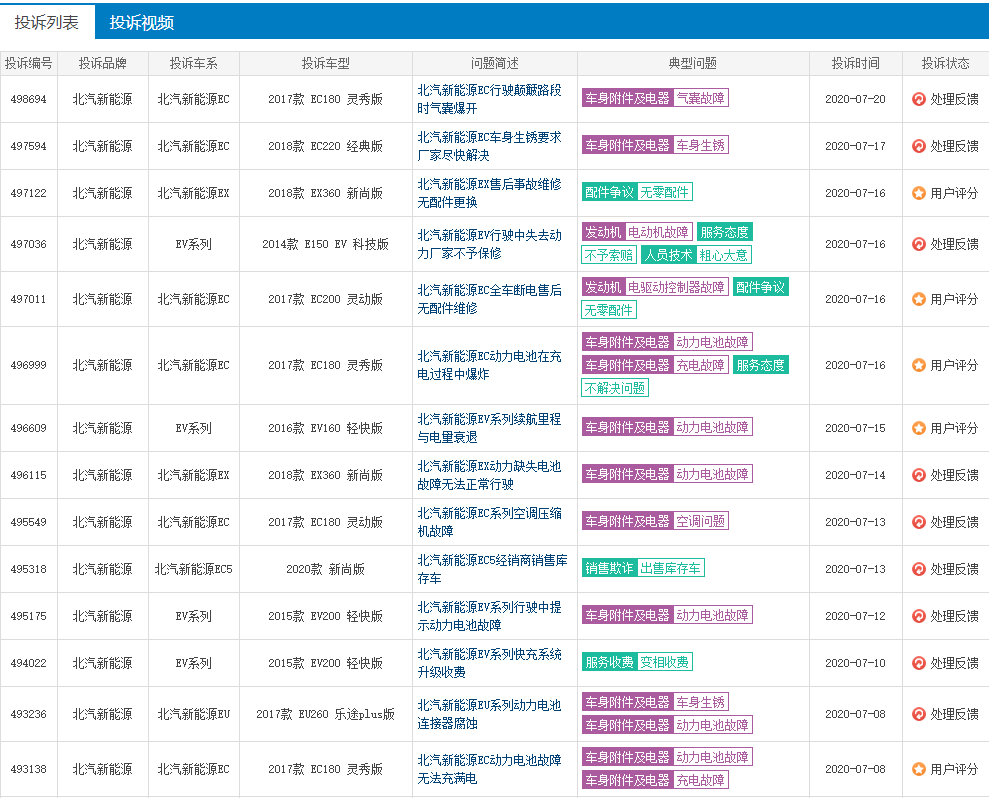989x798 pixels.
Task: Select the 变相收费 issue tag
Action: click(665, 662)
